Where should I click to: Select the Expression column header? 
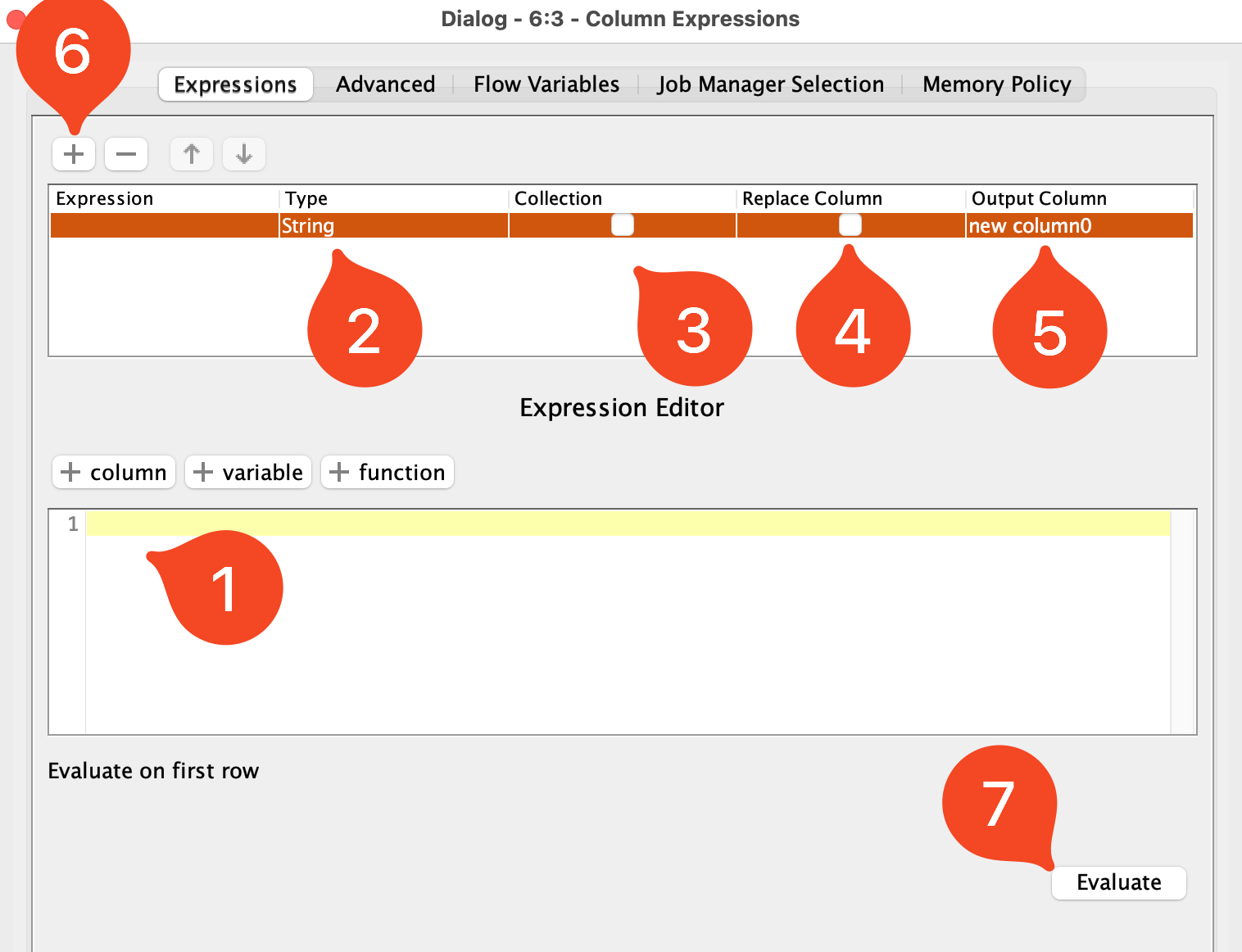[x=105, y=198]
